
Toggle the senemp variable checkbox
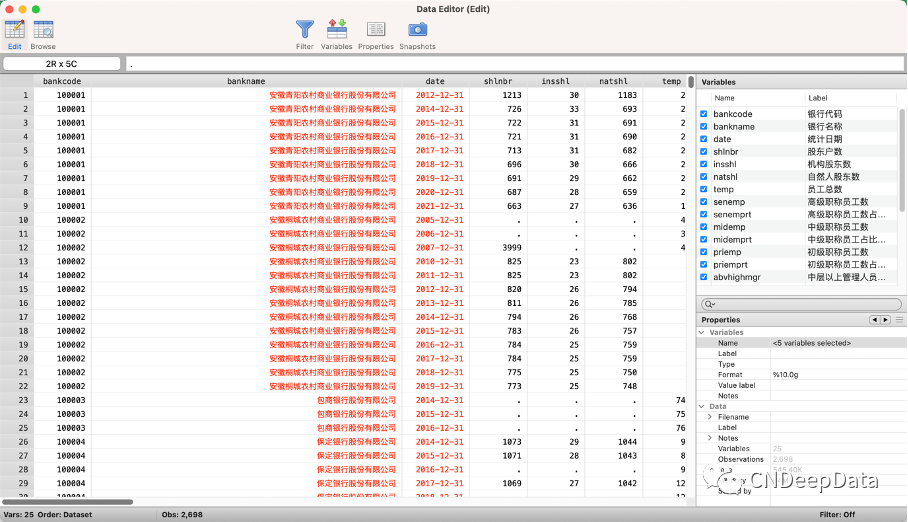(x=704, y=202)
